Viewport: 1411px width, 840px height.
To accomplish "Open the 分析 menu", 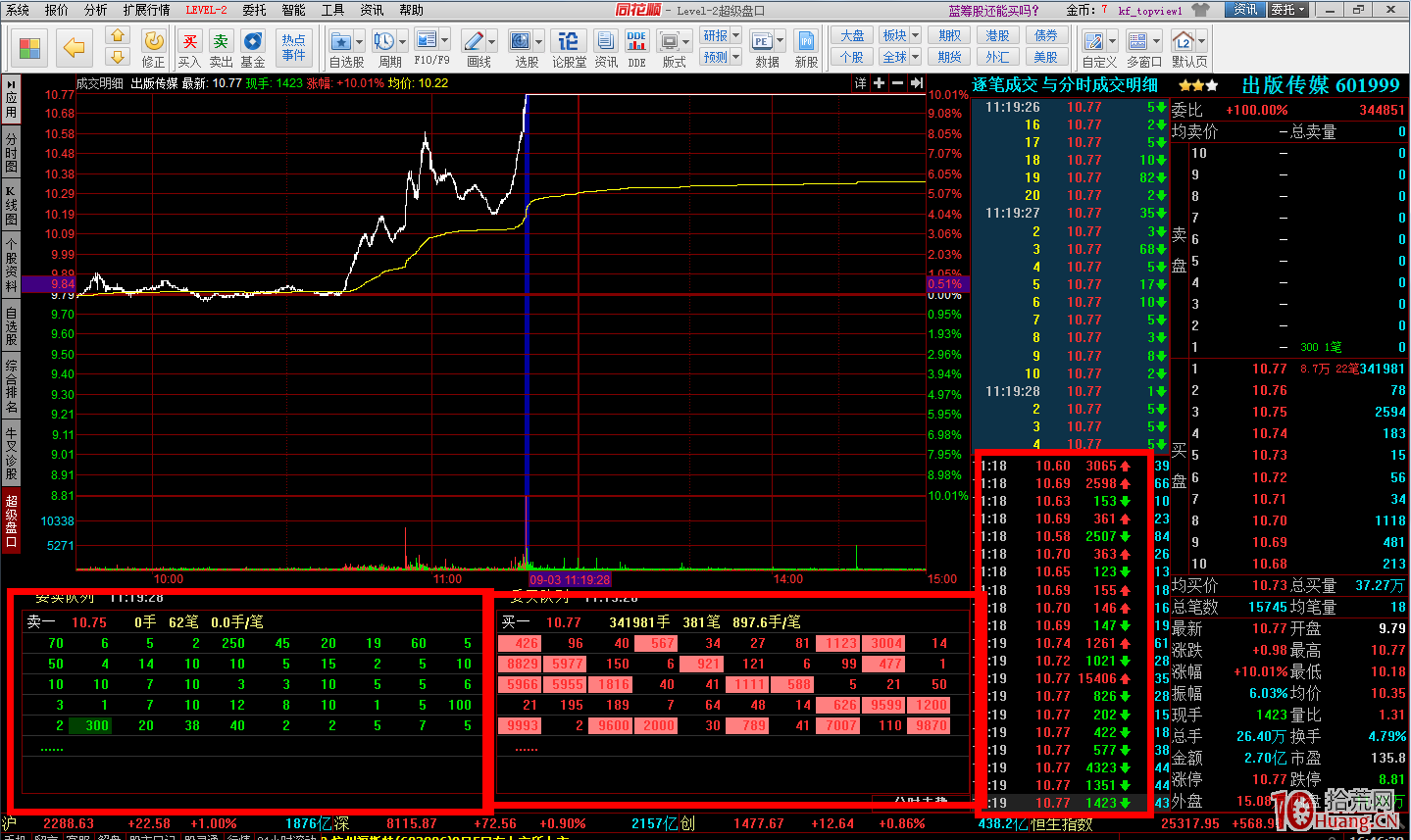I will pos(95,10).
